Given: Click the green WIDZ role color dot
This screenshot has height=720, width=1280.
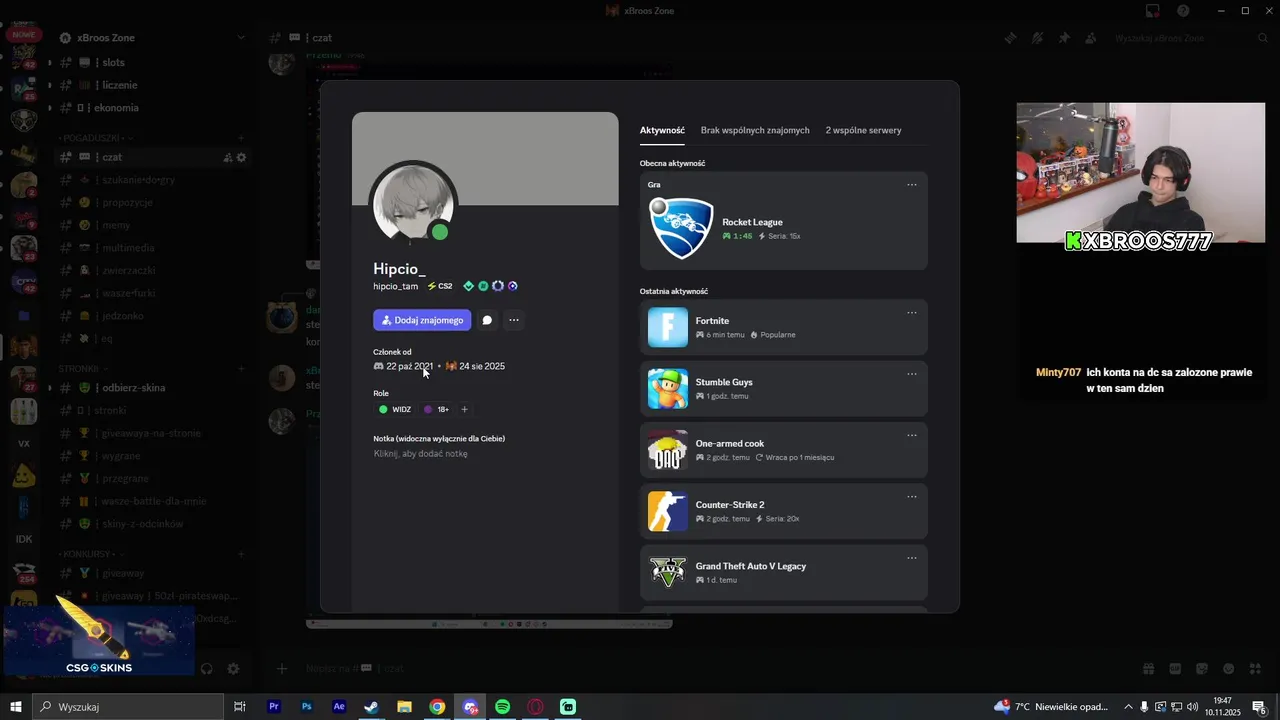Looking at the screenshot, I should [x=383, y=409].
